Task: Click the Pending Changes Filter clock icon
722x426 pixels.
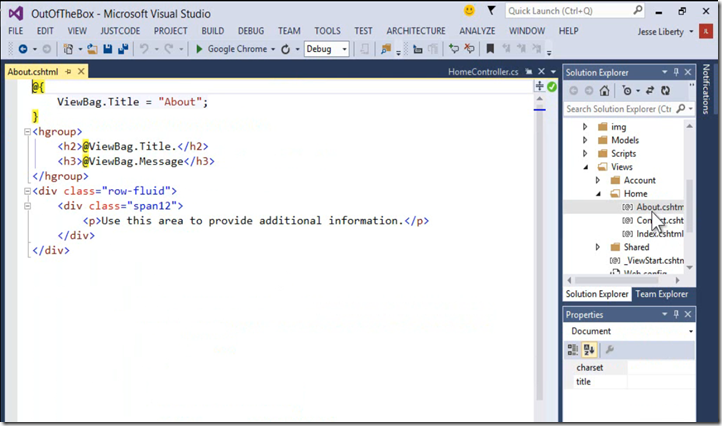Action: [x=627, y=91]
